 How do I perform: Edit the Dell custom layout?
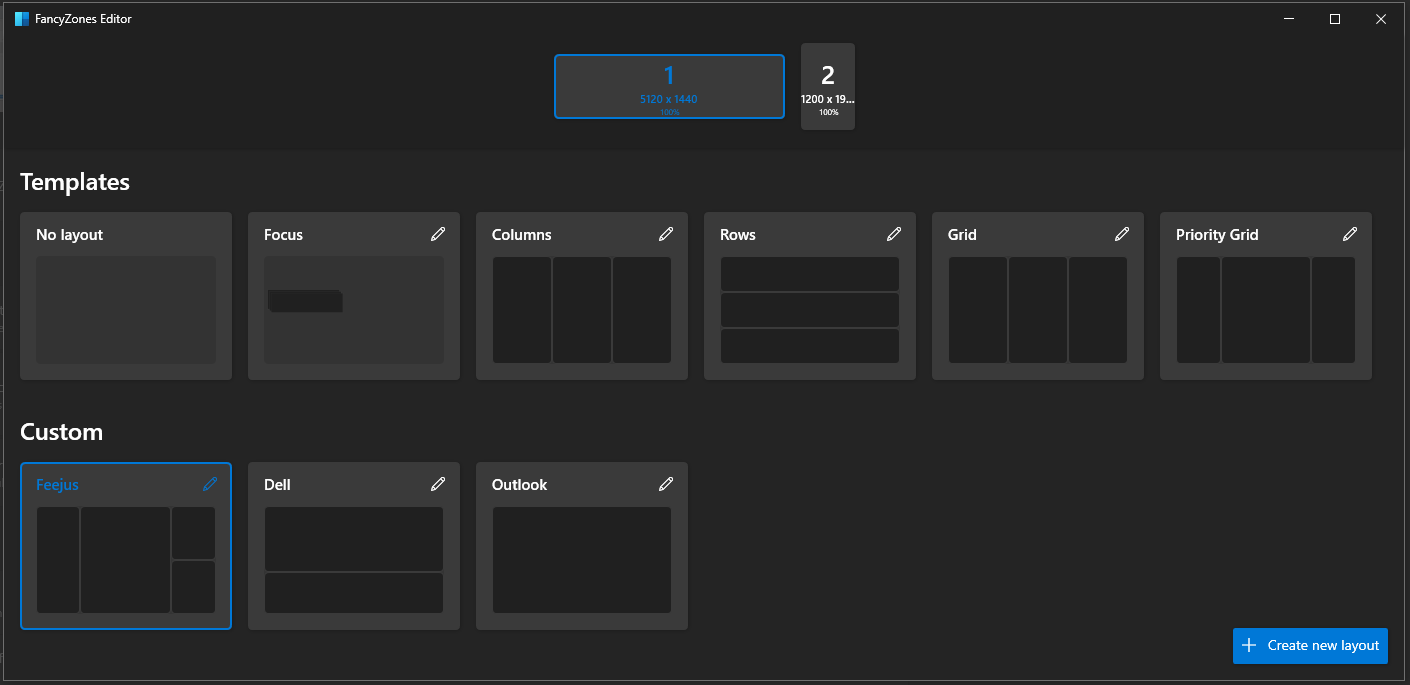click(x=438, y=484)
